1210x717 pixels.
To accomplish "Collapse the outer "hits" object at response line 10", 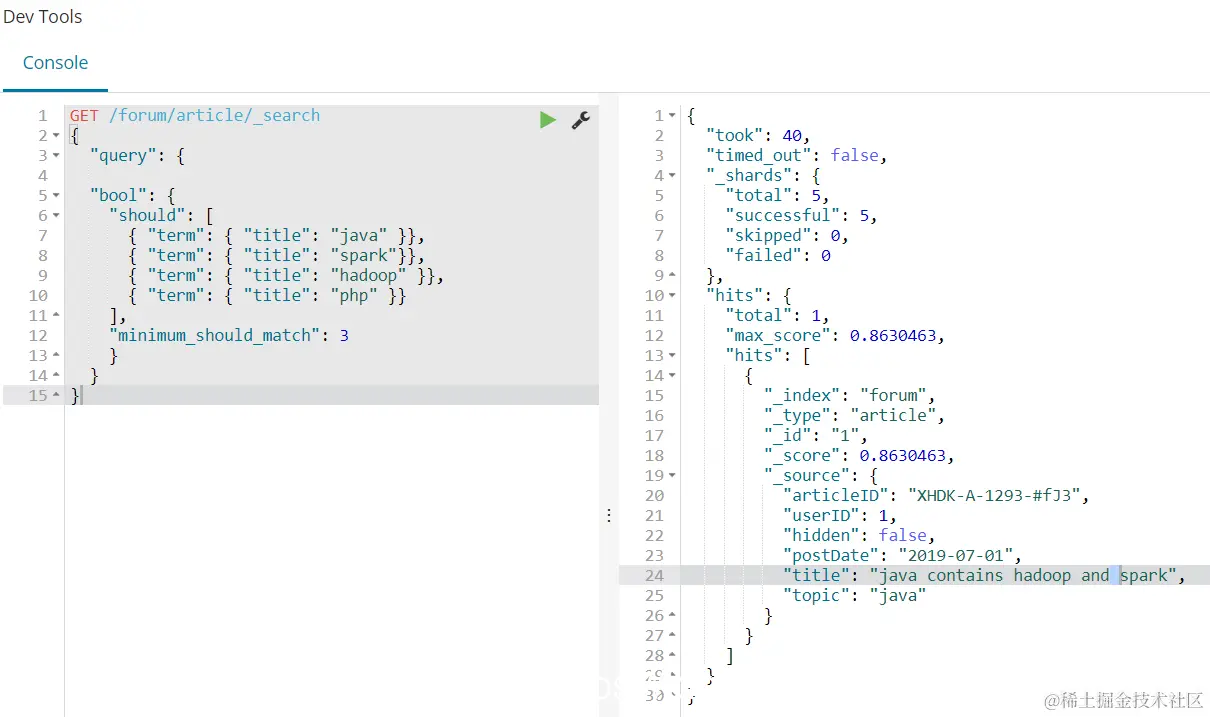I will pyautogui.click(x=672, y=296).
